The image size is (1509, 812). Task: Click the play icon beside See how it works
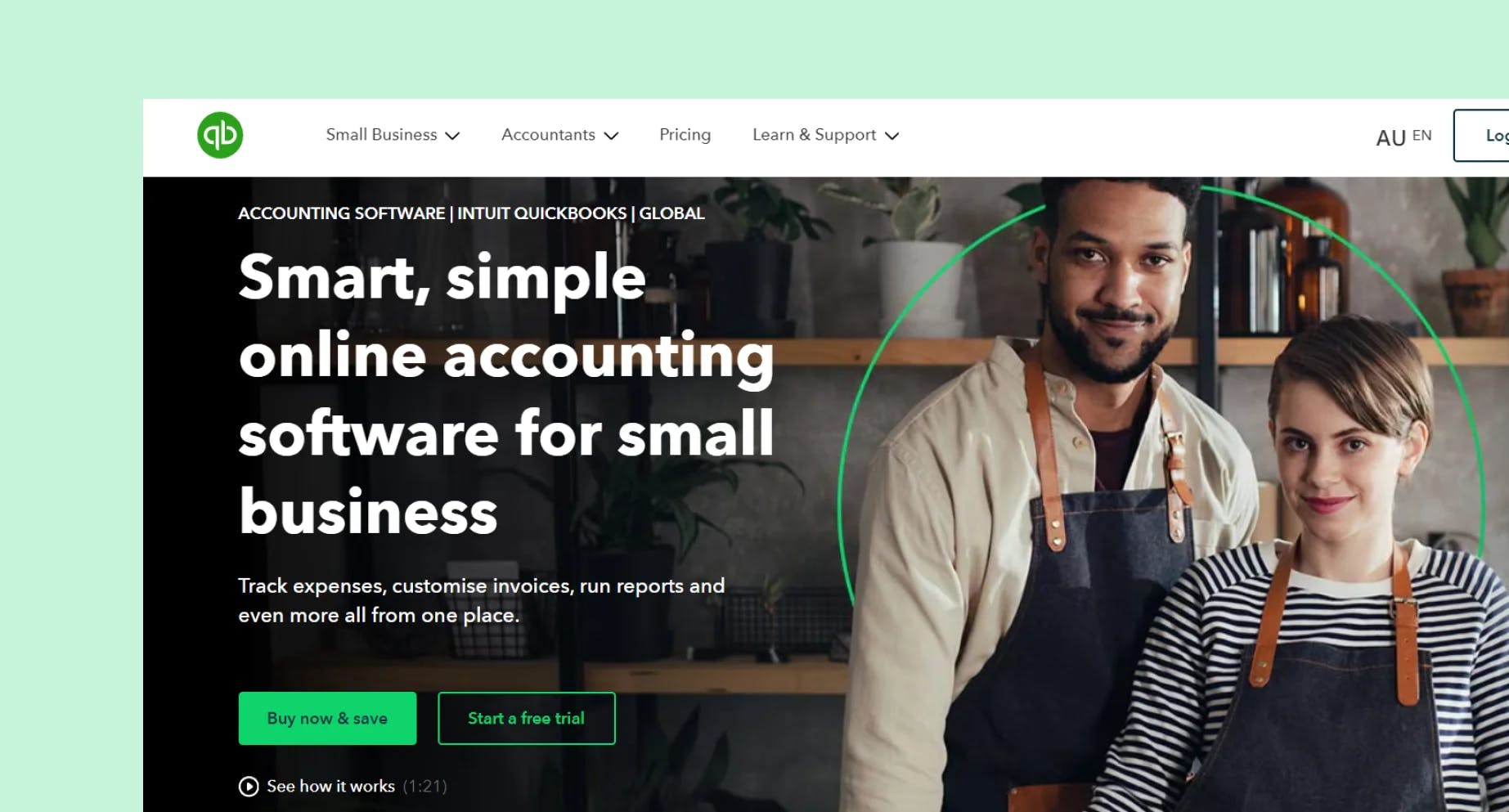(249, 786)
